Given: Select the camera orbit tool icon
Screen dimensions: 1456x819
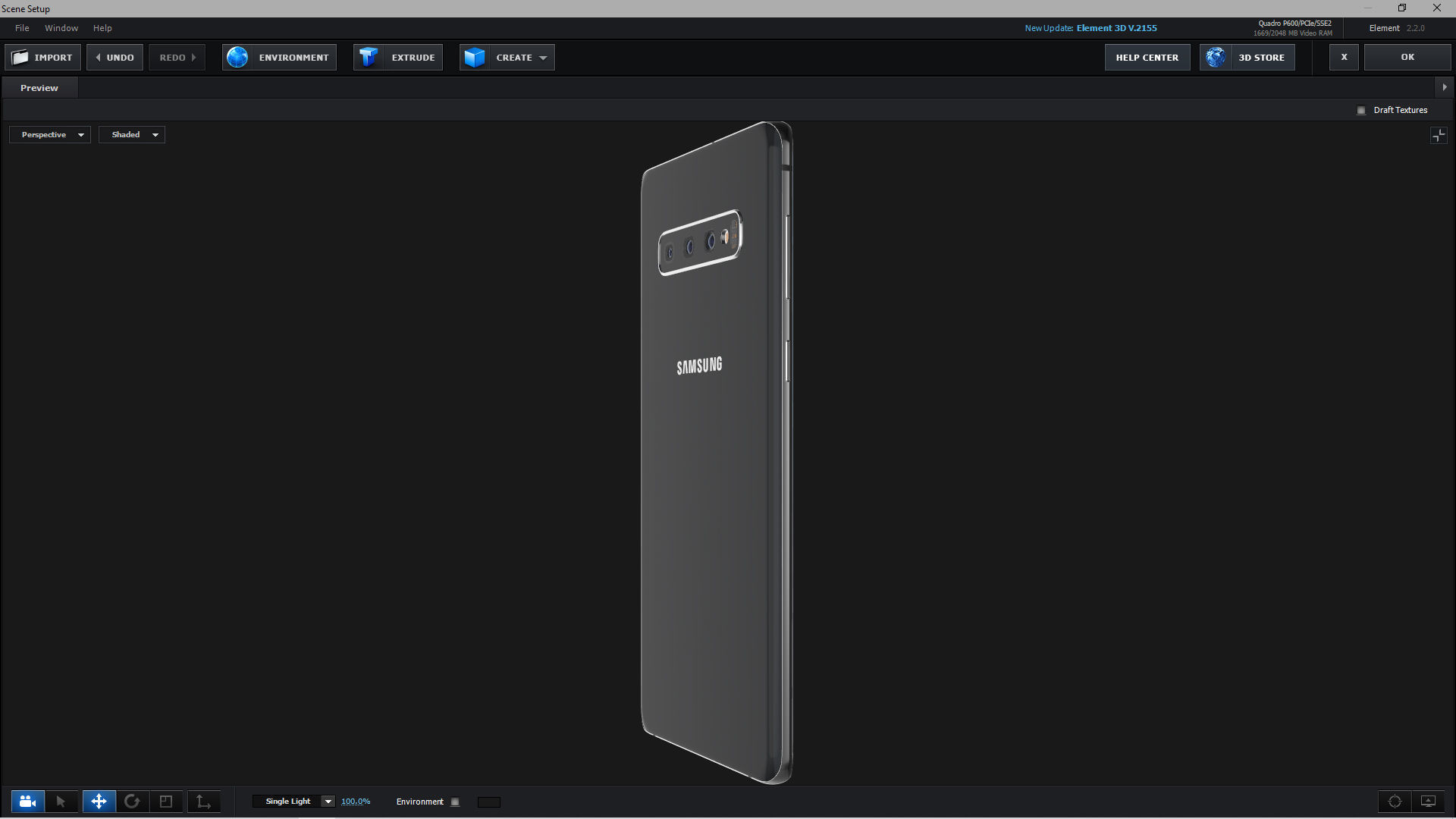Looking at the screenshot, I should point(27,802).
